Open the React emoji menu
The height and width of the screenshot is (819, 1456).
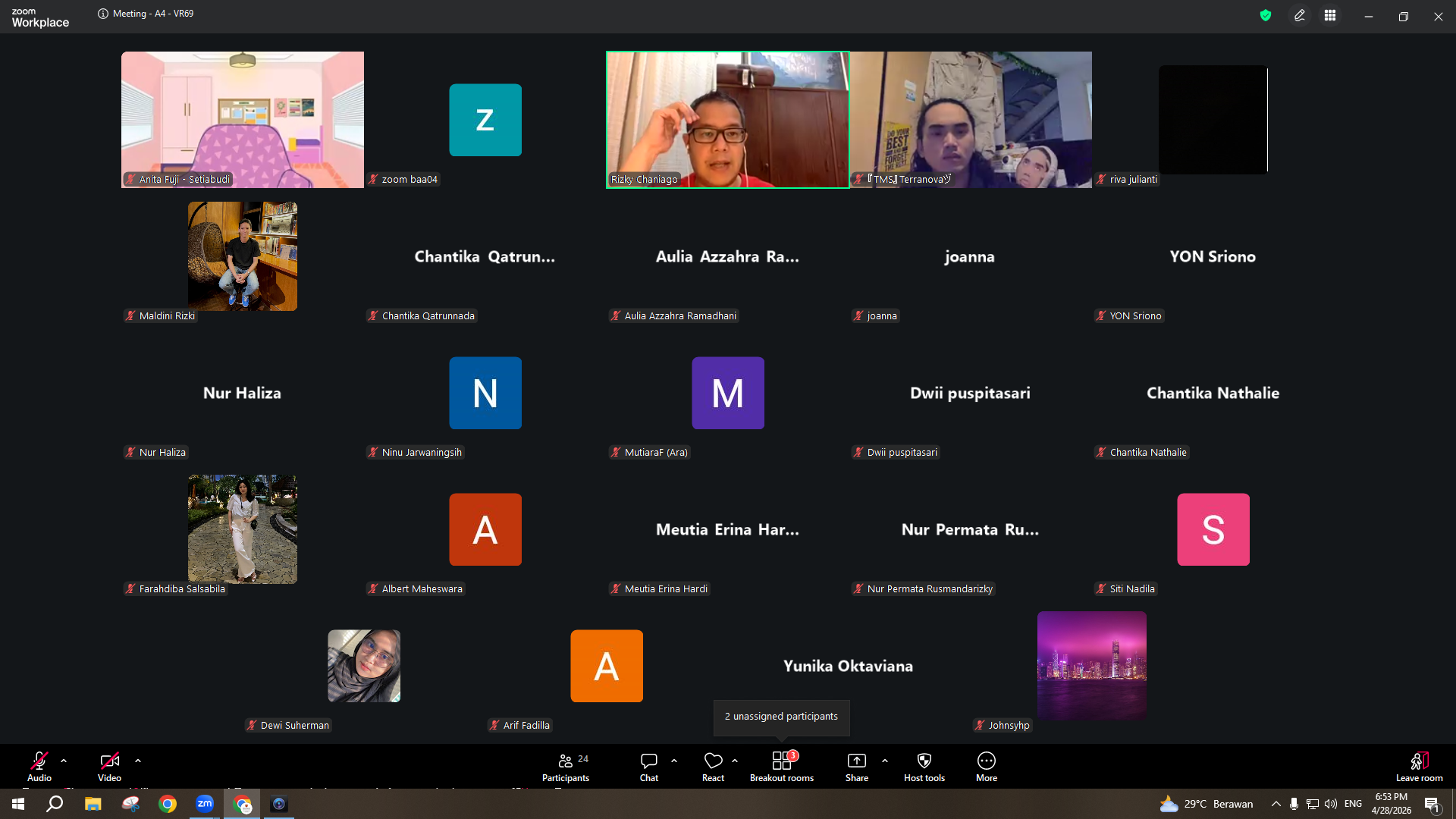[x=713, y=766]
